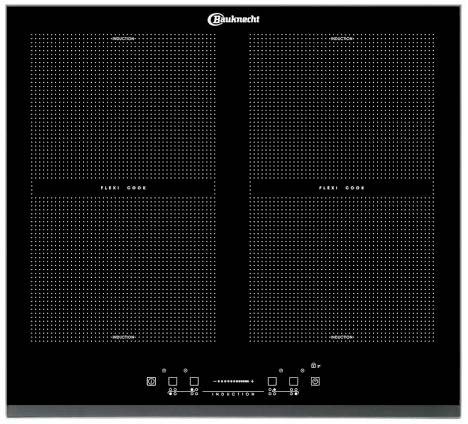Tap the bottom-left zone INDUCTION marking
The height and width of the screenshot is (424, 468).
coord(124,337)
